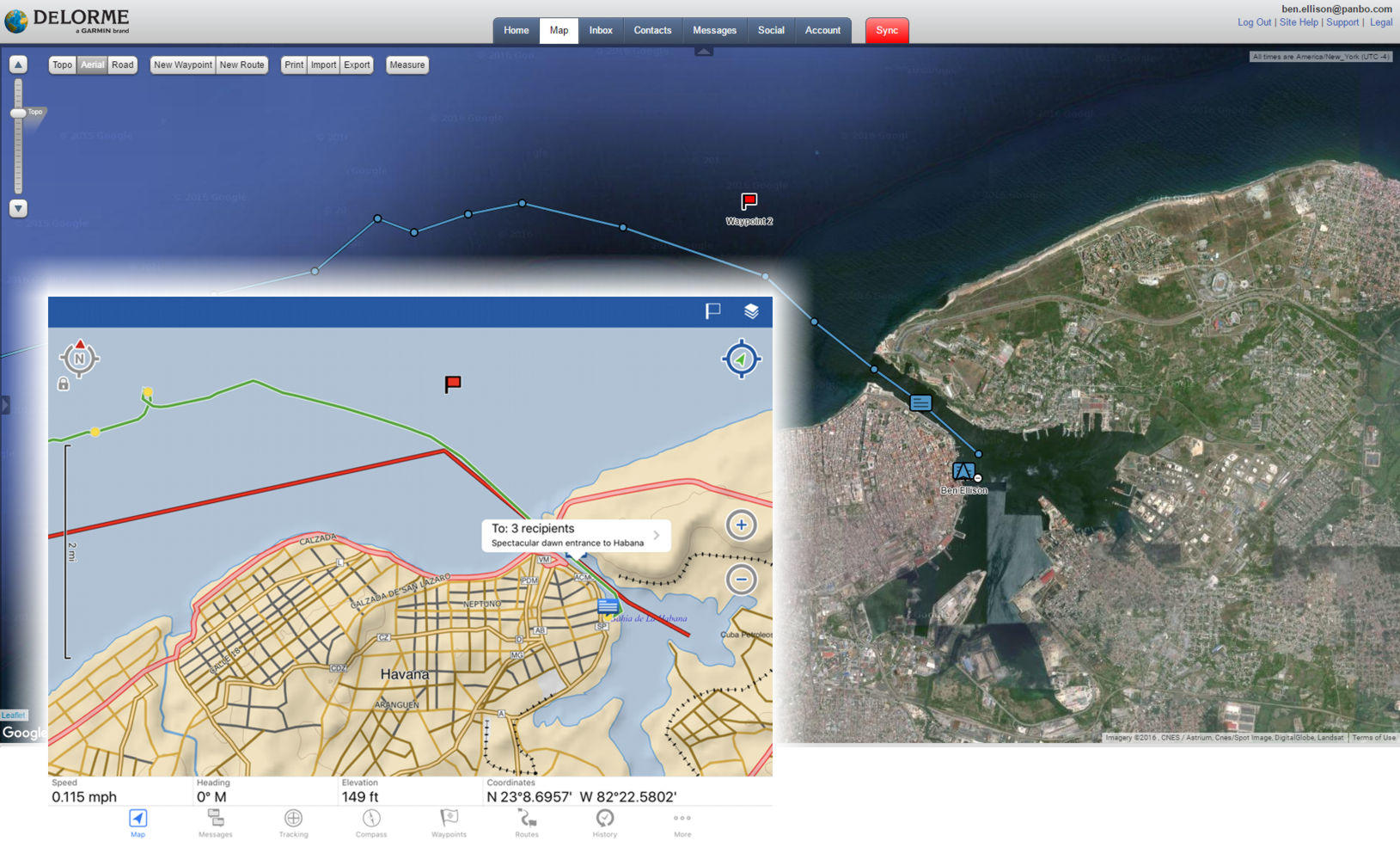Viewport: 1400px width, 841px height.
Task: Toggle the map orientation lock
Action: [64, 384]
